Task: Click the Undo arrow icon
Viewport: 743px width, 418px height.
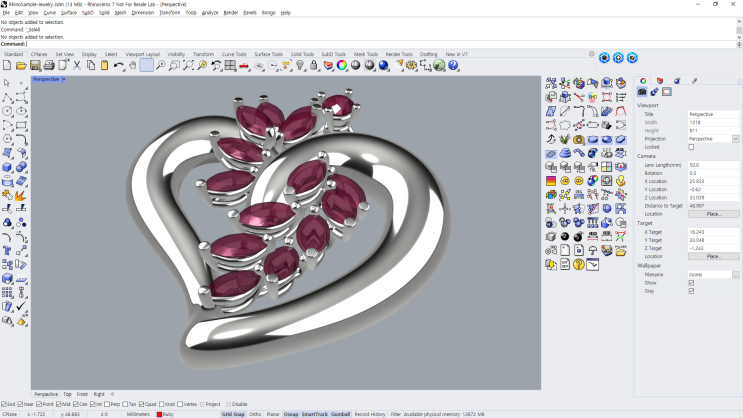Action: tap(118, 65)
